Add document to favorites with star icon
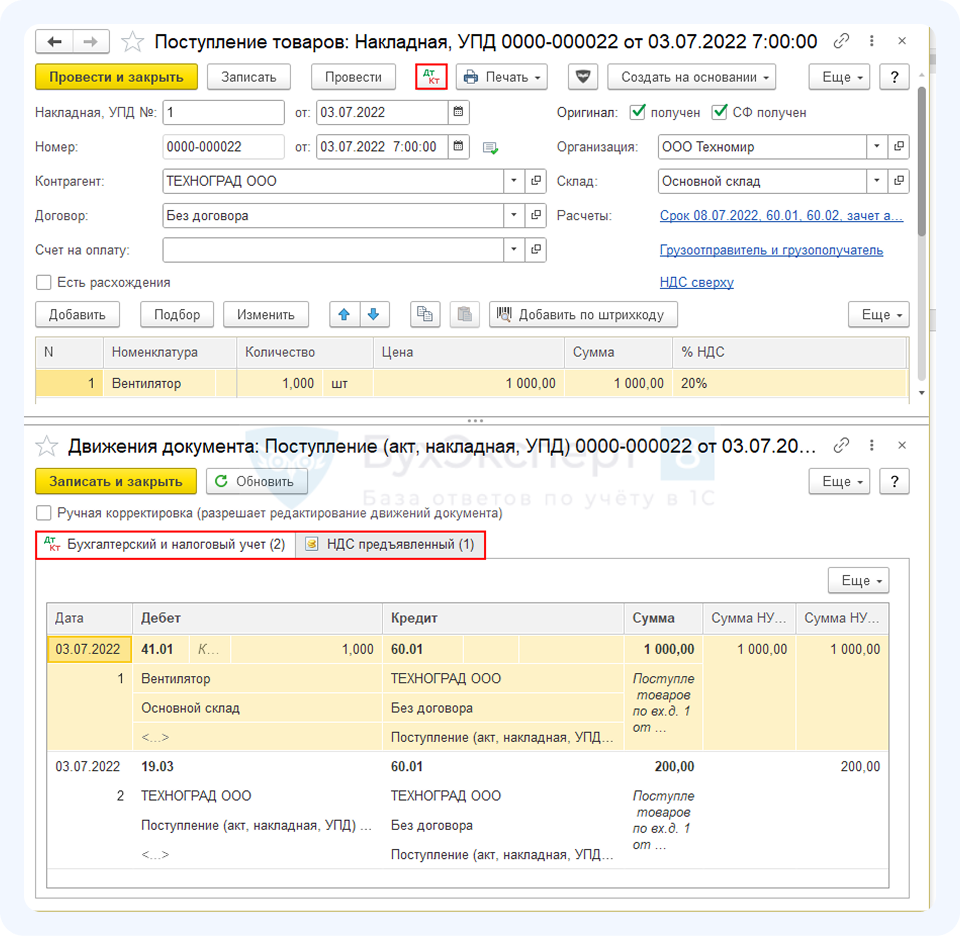This screenshot has width=960, height=936. pos(132,42)
